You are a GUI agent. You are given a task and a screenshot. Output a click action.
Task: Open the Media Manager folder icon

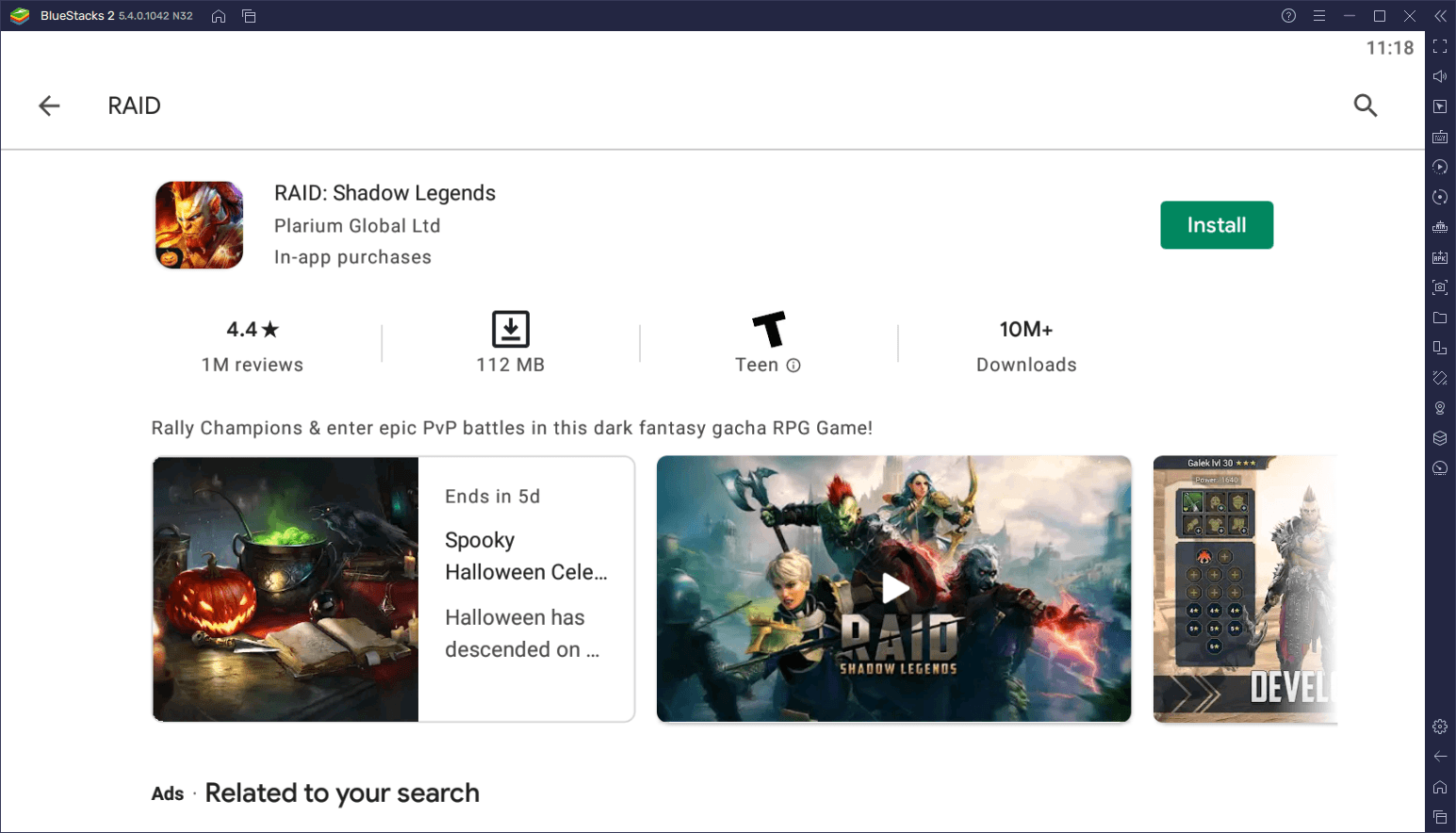point(1440,318)
